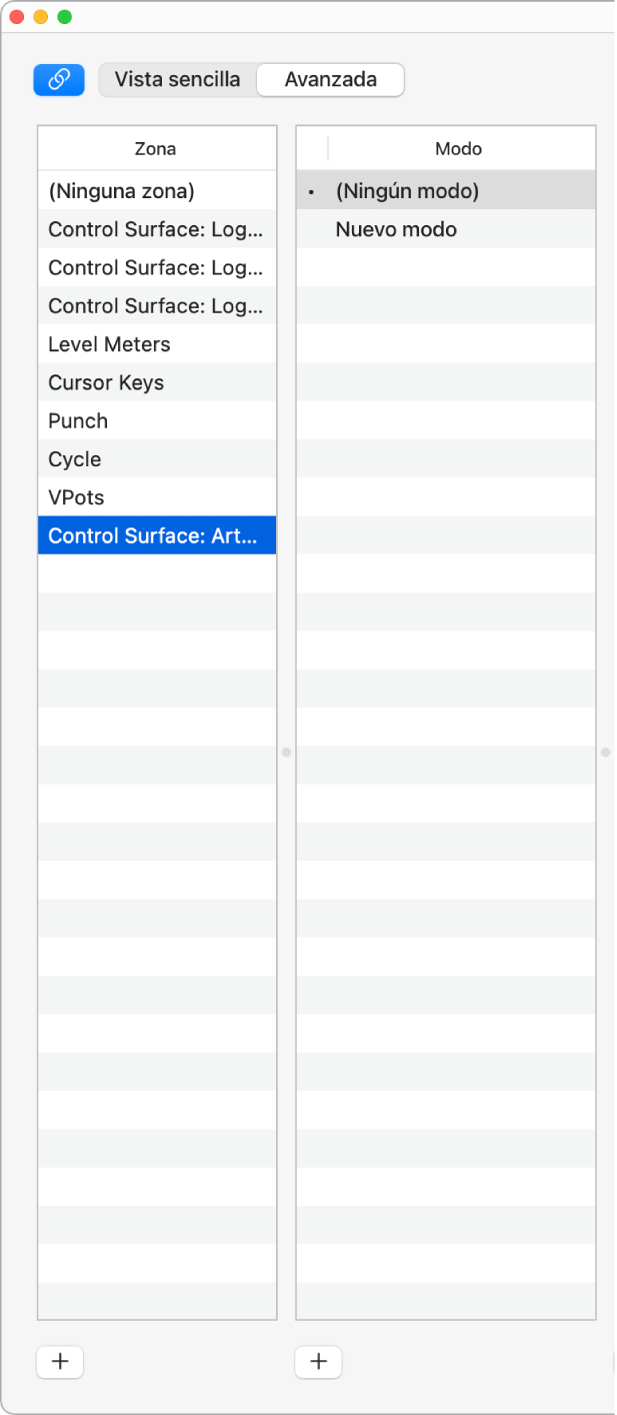This screenshot has height=1415, width=617.
Task: Select the highlighted Control Surface: Art... zone
Action: point(156,536)
